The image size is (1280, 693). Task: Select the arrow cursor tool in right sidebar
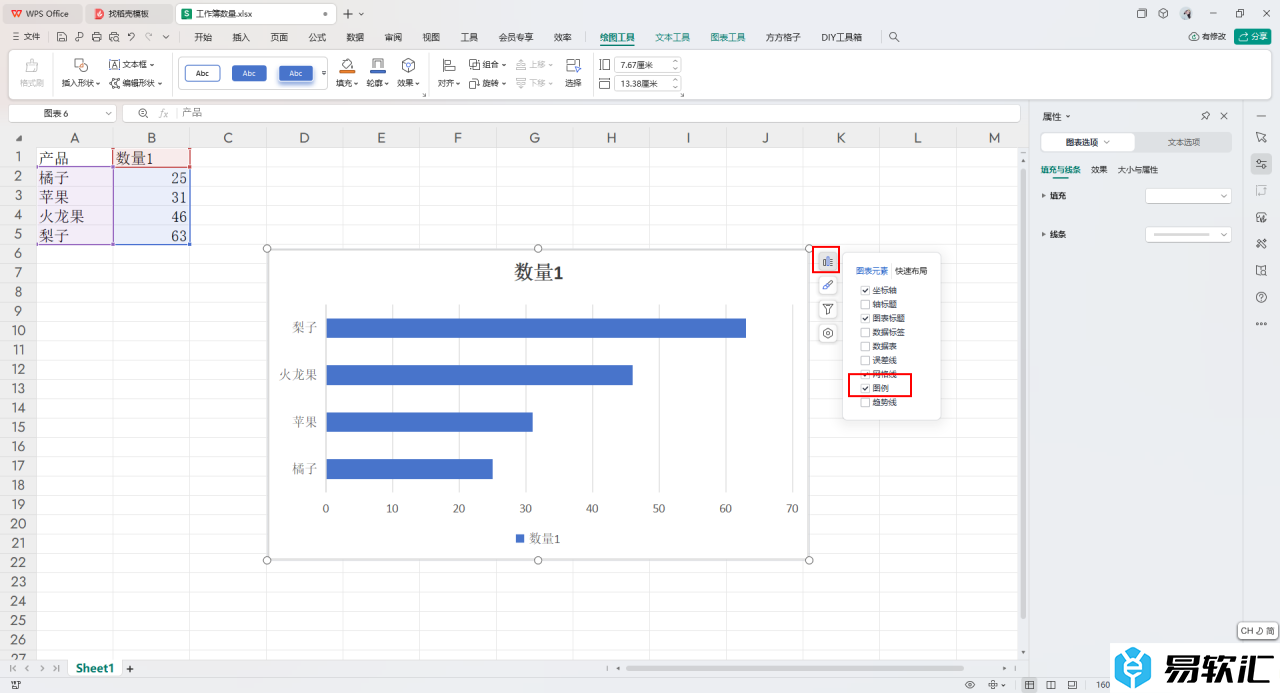coord(1261,136)
